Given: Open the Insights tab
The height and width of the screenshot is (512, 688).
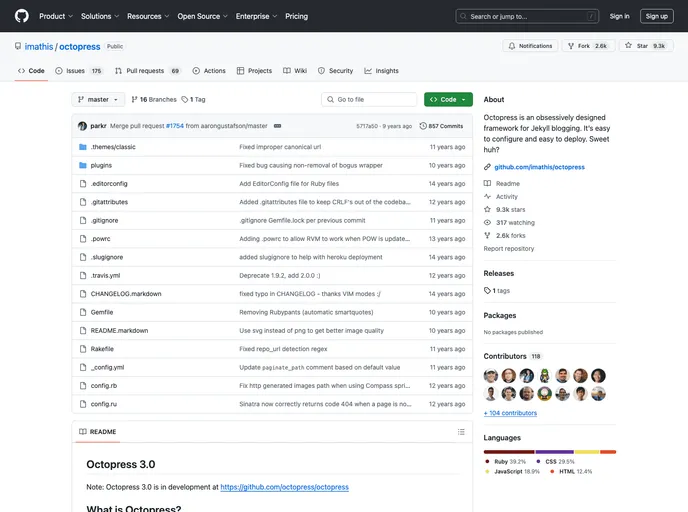Looking at the screenshot, I should tap(381, 71).
